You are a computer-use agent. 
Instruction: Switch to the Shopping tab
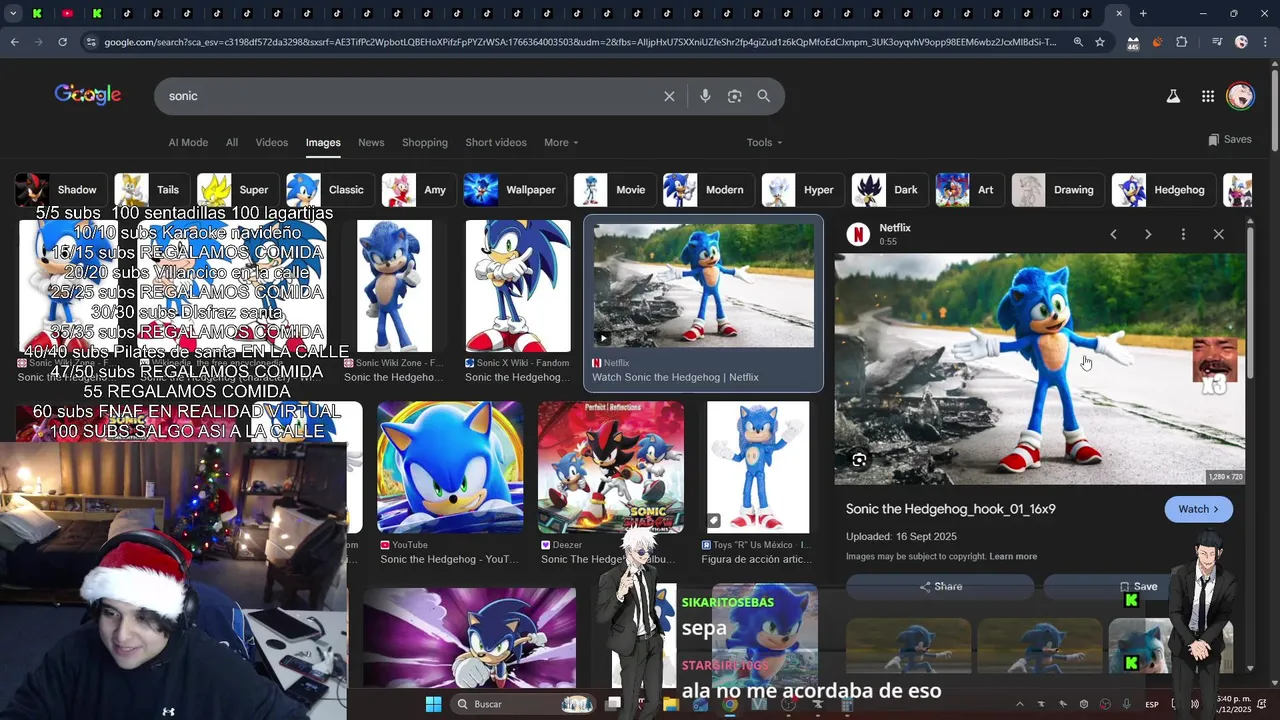point(425,142)
